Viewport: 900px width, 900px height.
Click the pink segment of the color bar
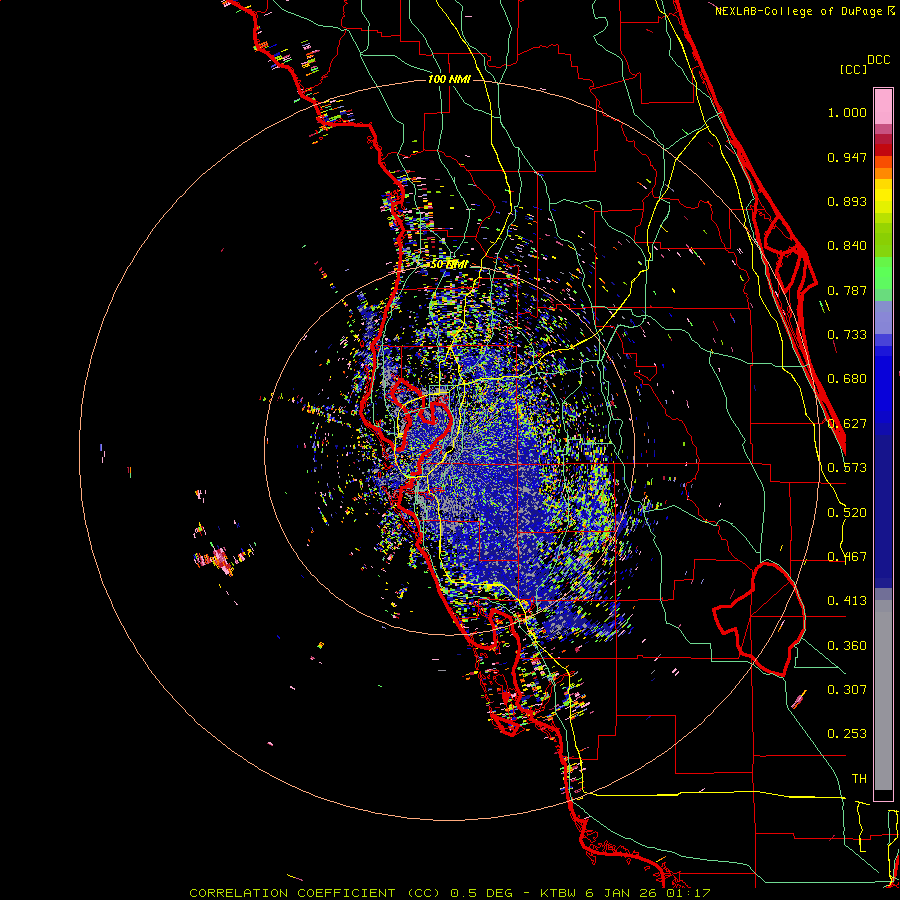pos(883,107)
